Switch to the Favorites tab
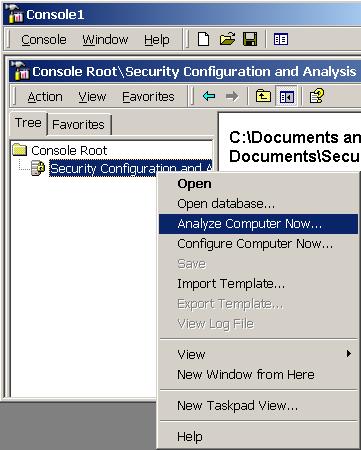The height and width of the screenshot is (450, 361). (x=78, y=125)
